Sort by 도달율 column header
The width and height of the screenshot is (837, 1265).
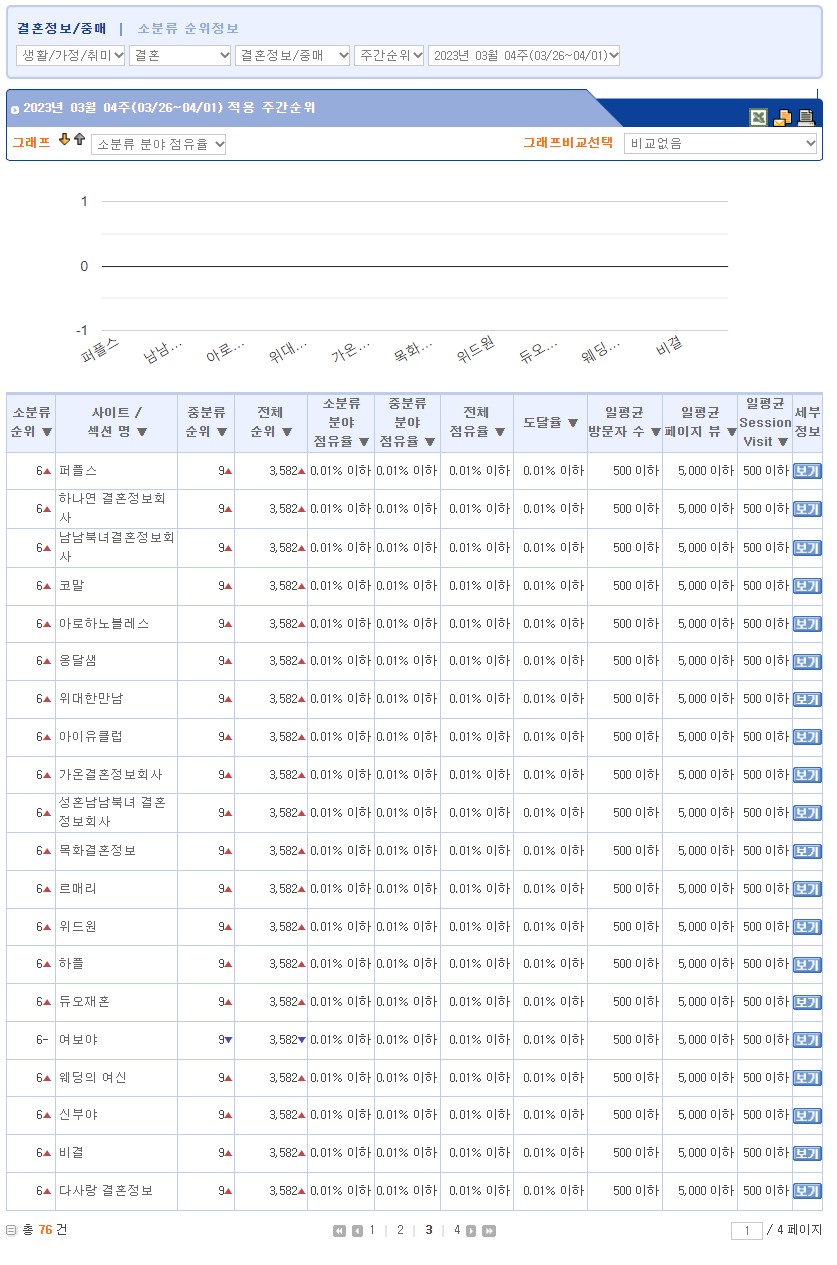tap(550, 423)
